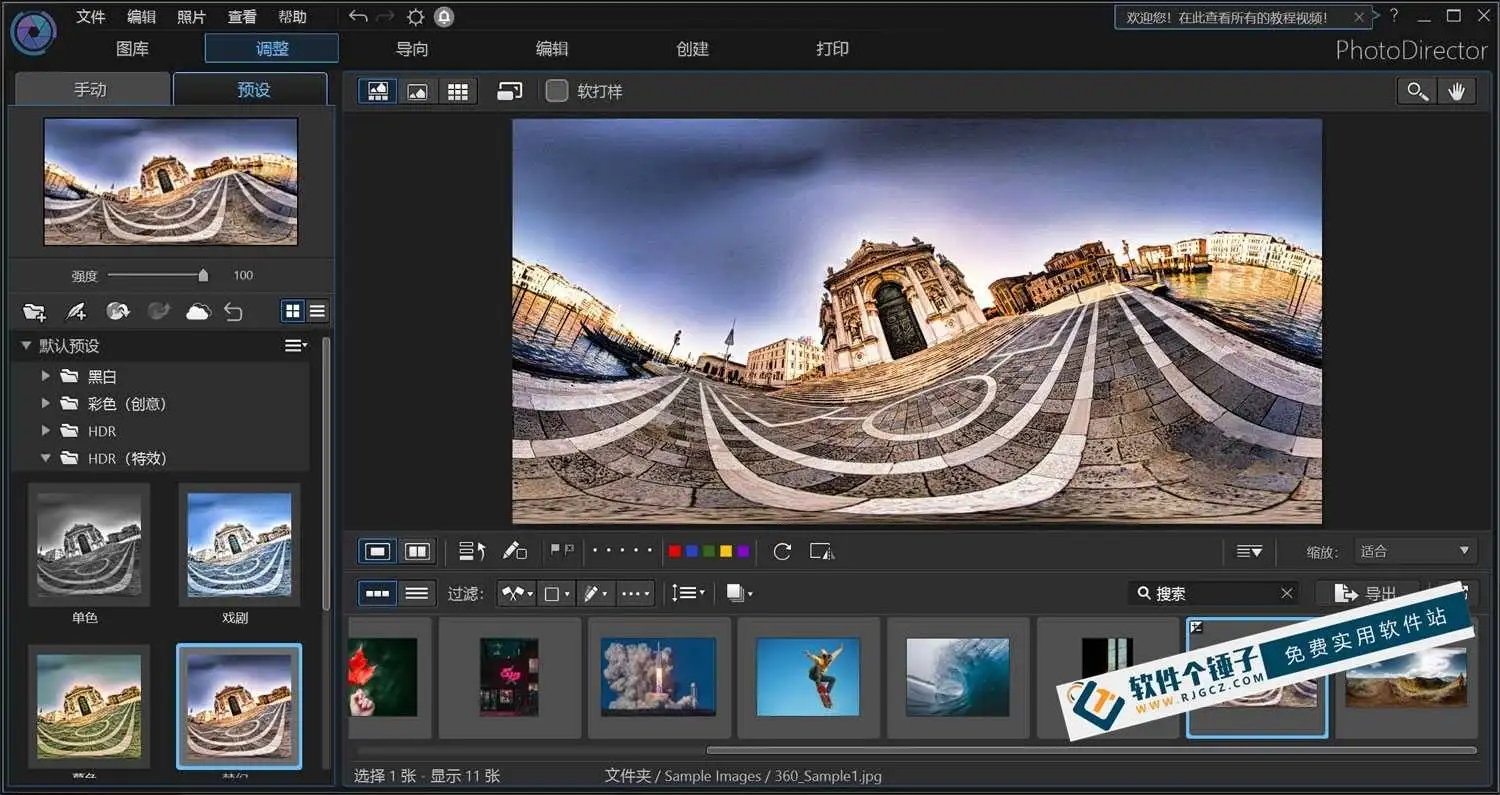Select the hand pan tool
This screenshot has width=1500, height=795.
click(1457, 91)
